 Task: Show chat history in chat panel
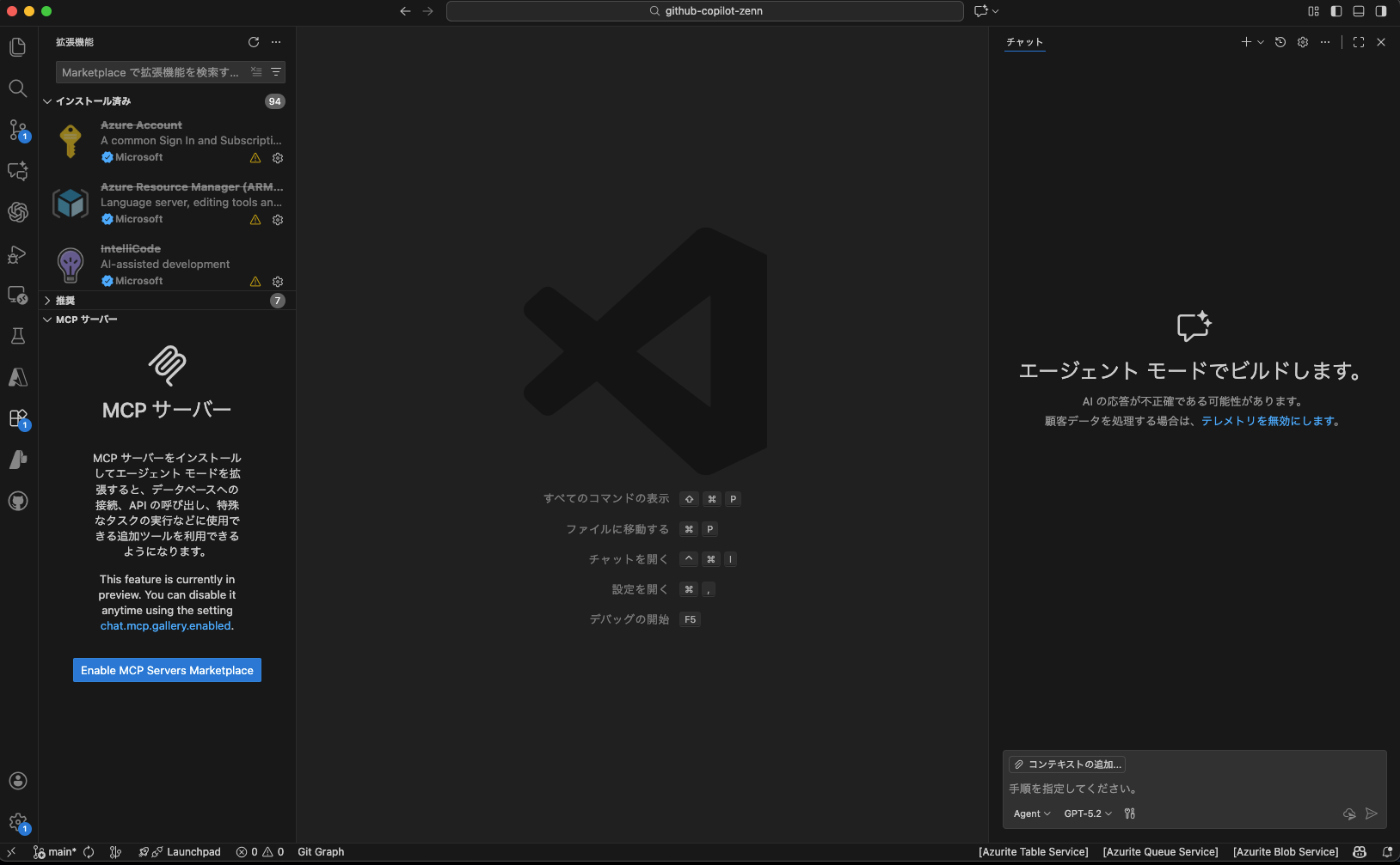coord(1280,42)
